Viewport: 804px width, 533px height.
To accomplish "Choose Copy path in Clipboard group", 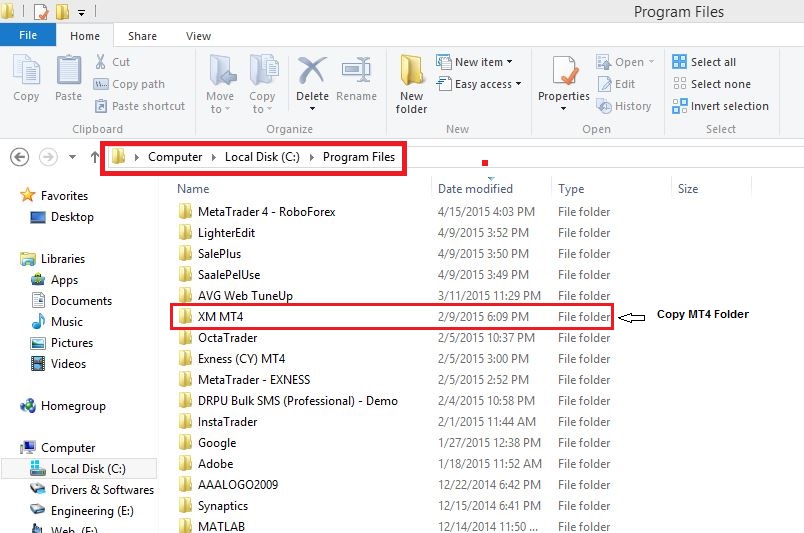I will (129, 84).
